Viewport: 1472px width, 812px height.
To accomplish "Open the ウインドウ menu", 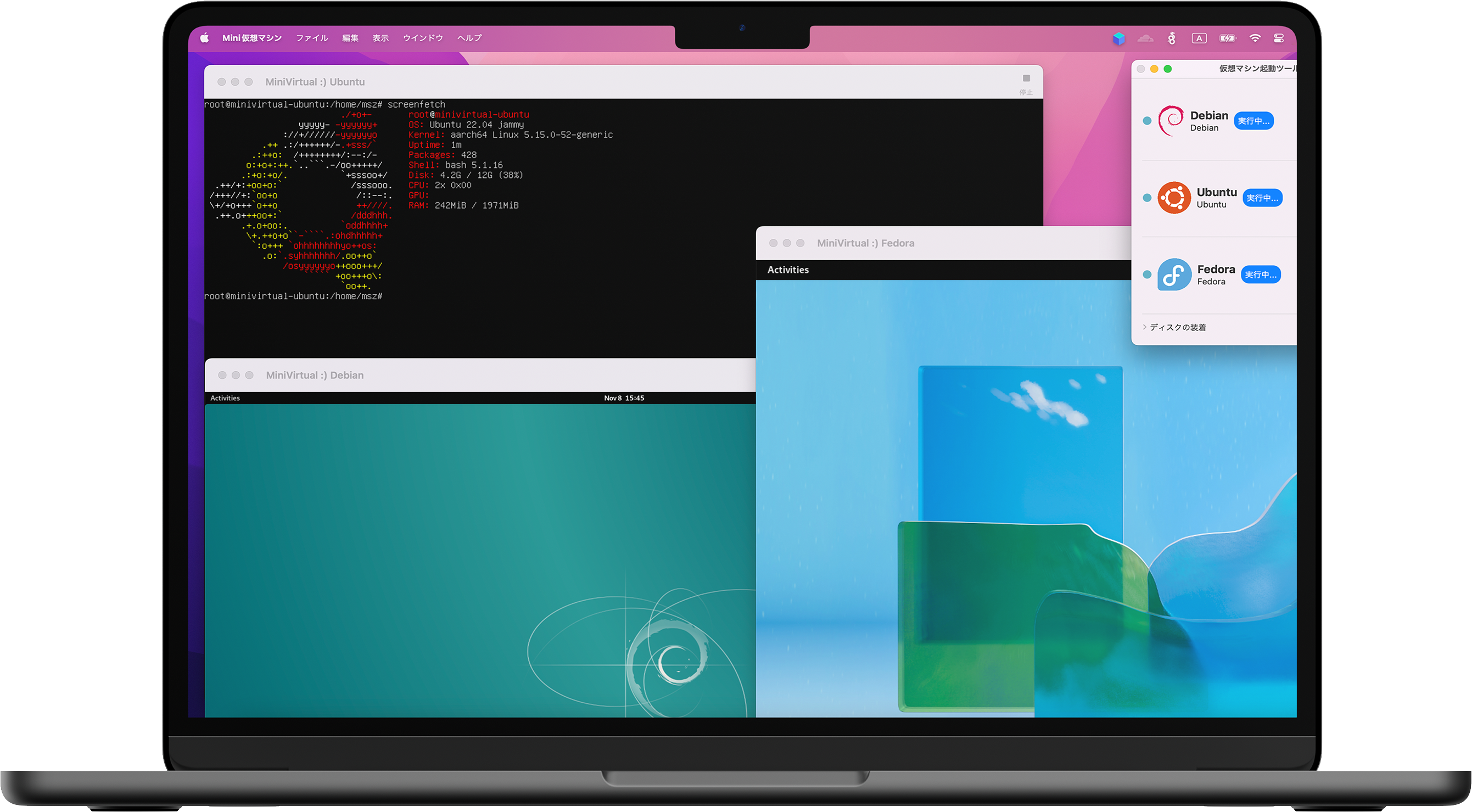I will tap(423, 38).
